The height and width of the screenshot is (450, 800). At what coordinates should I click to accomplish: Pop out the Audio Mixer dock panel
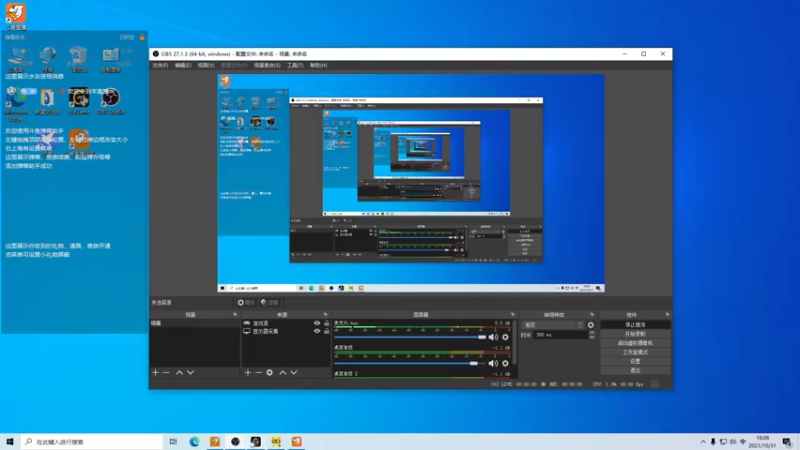click(513, 315)
